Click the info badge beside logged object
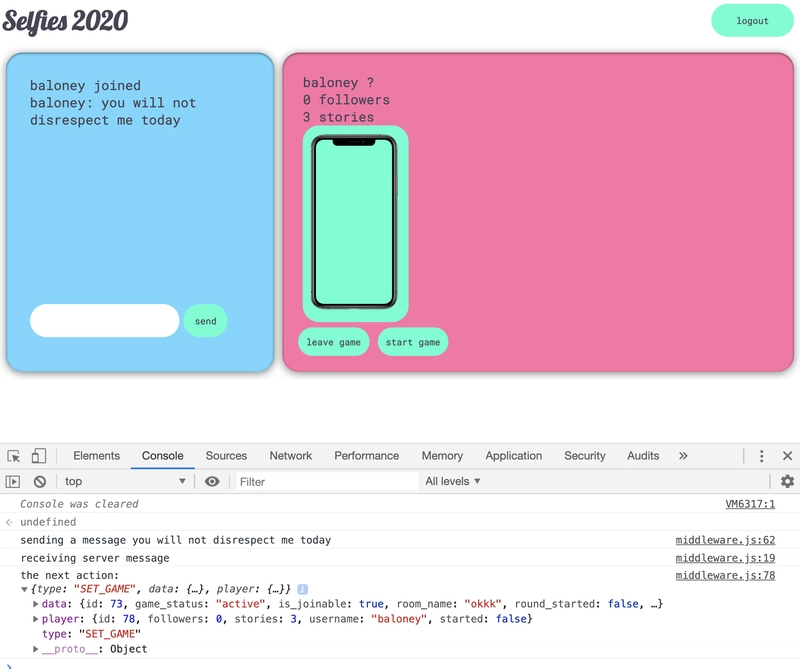 303,590
